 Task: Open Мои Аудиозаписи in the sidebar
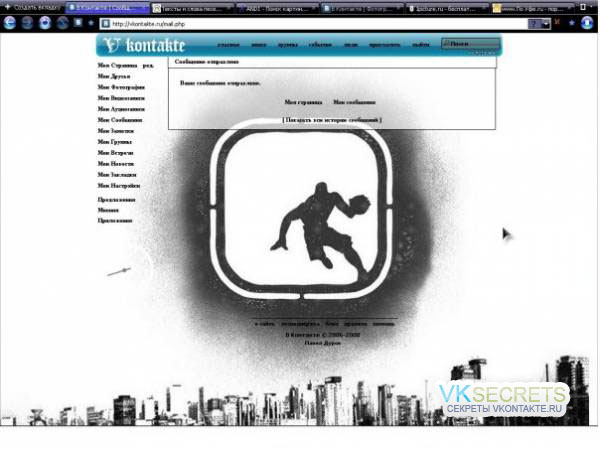(121, 109)
